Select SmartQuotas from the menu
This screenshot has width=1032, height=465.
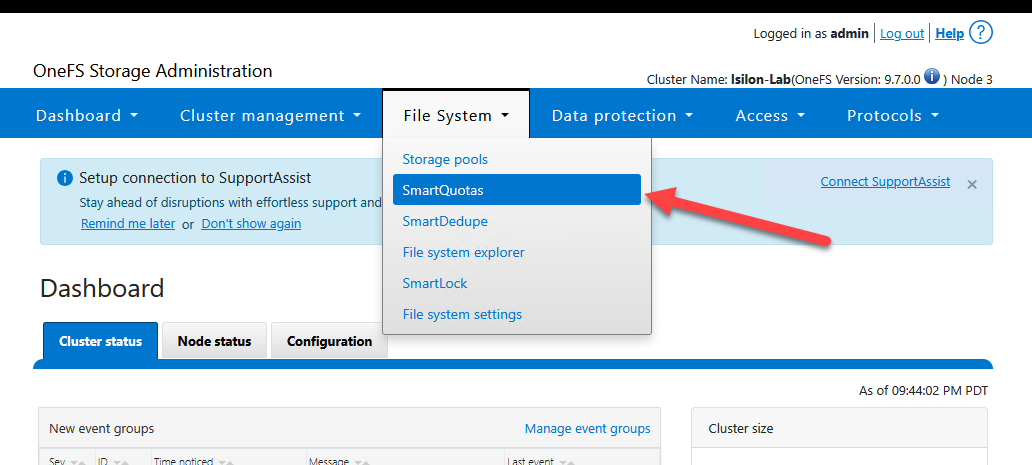click(x=443, y=190)
